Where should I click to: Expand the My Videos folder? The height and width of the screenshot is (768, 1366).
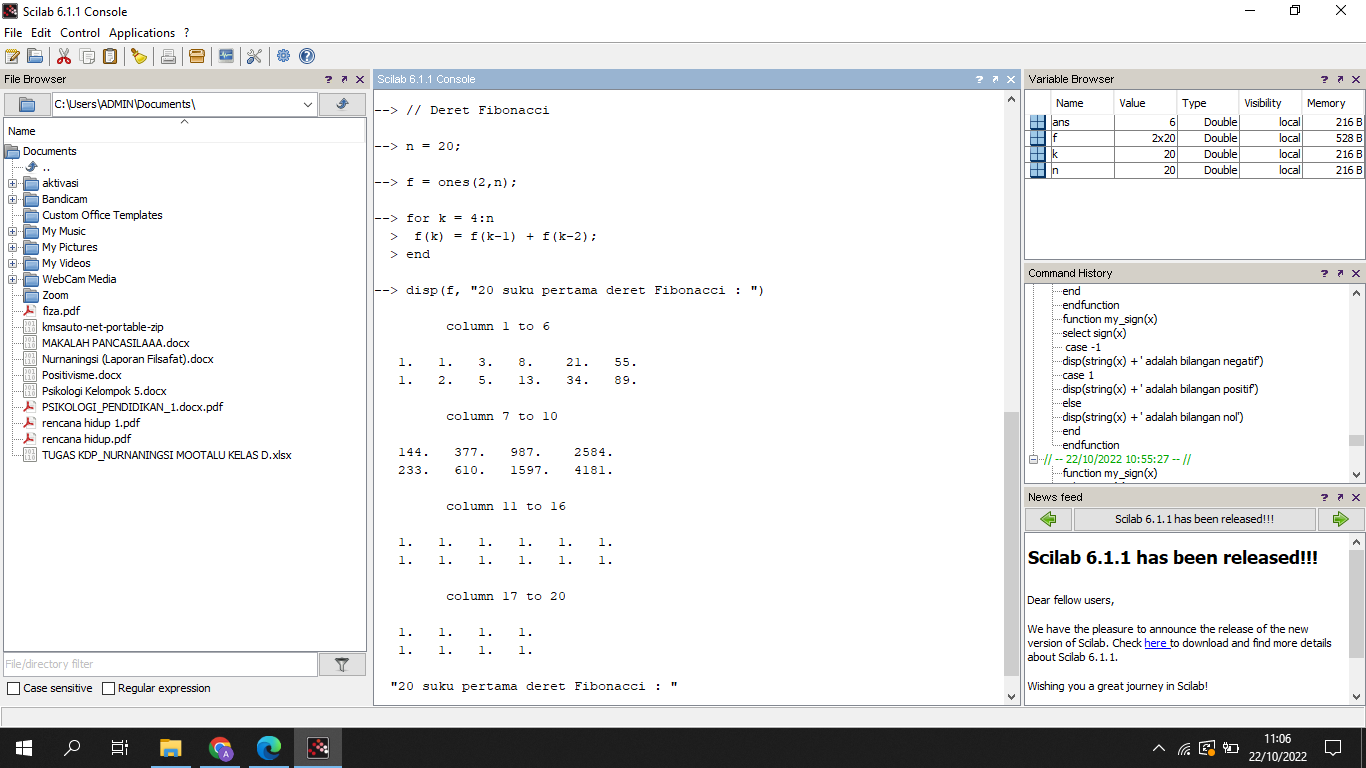(12, 263)
